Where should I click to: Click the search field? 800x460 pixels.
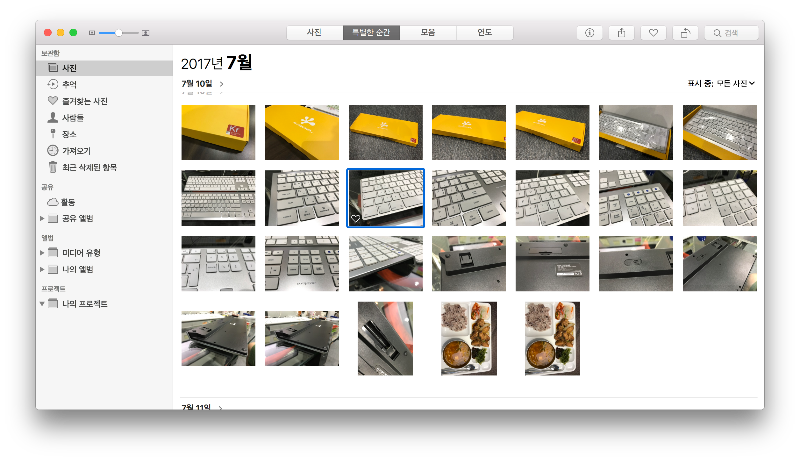click(731, 33)
